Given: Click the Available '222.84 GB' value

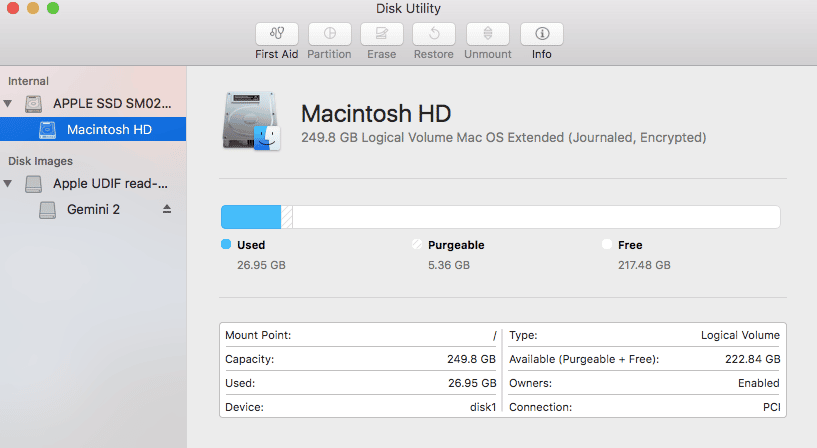Looking at the screenshot, I should coord(753,359).
